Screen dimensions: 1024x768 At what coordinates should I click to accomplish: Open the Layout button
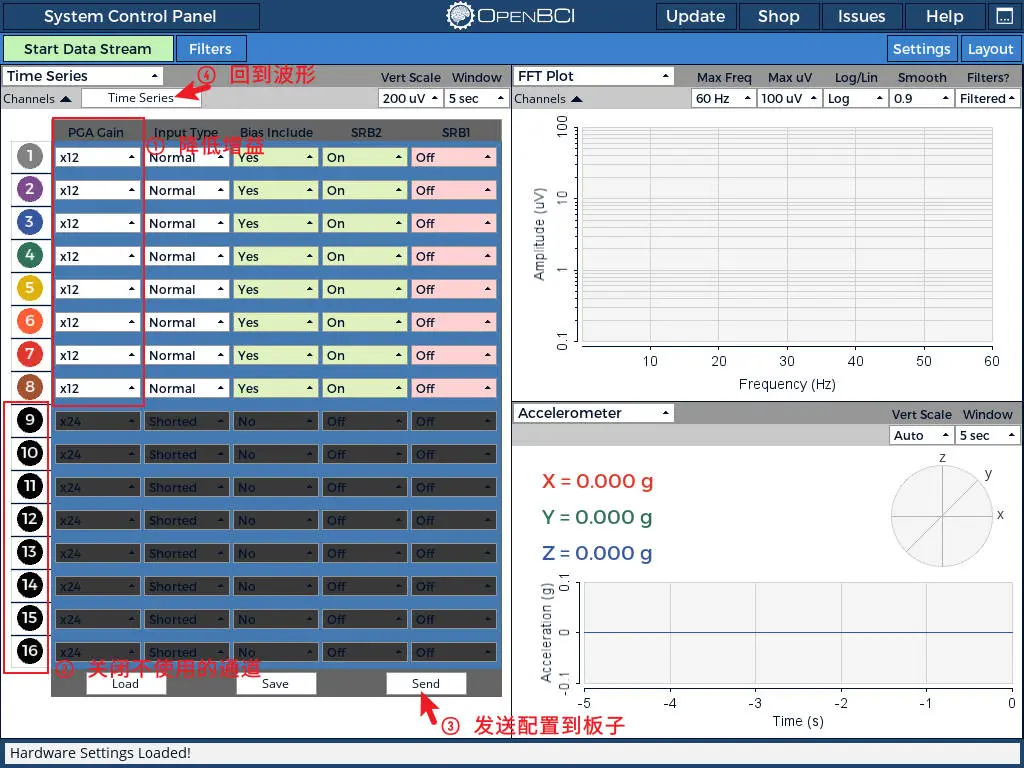(x=990, y=49)
